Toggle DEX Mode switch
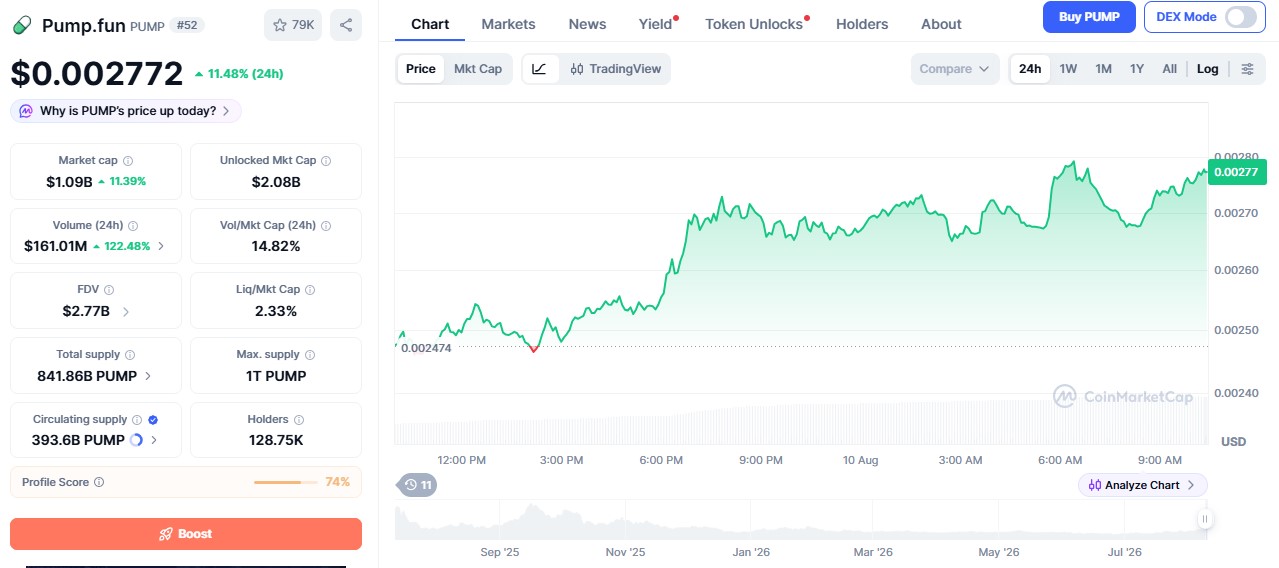 point(1240,16)
